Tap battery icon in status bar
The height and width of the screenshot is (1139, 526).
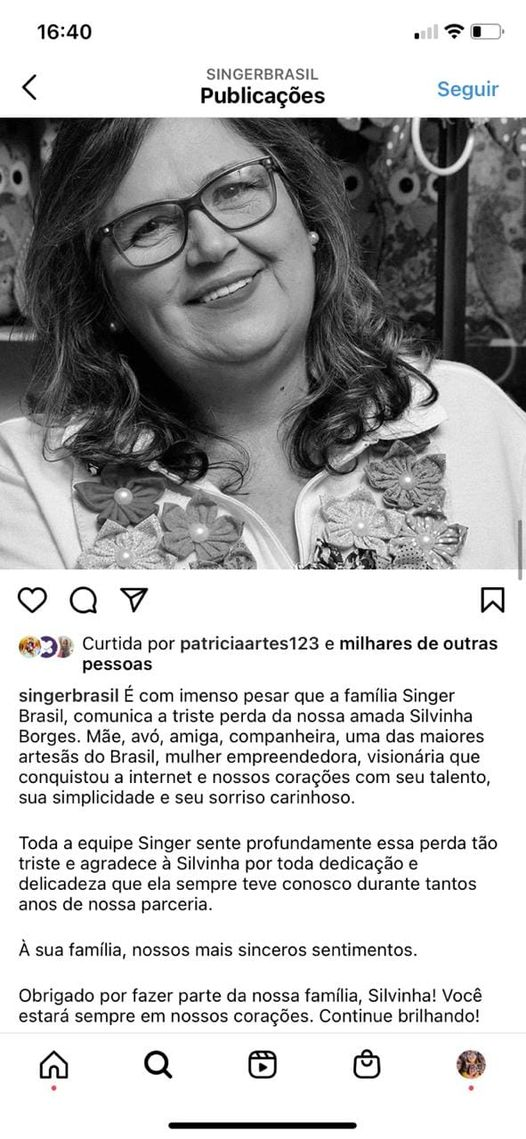(x=487, y=32)
